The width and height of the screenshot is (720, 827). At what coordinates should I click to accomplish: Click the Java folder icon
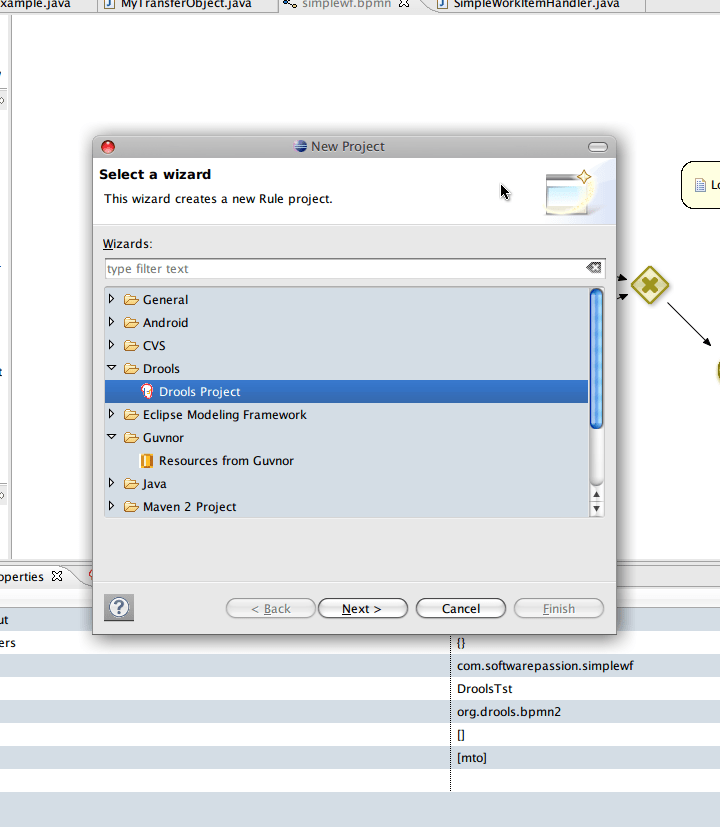click(x=131, y=484)
